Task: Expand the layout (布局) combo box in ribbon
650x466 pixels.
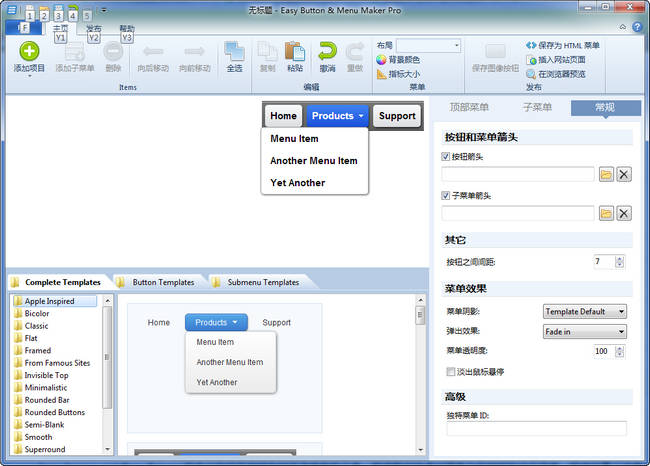Action: click(x=456, y=46)
